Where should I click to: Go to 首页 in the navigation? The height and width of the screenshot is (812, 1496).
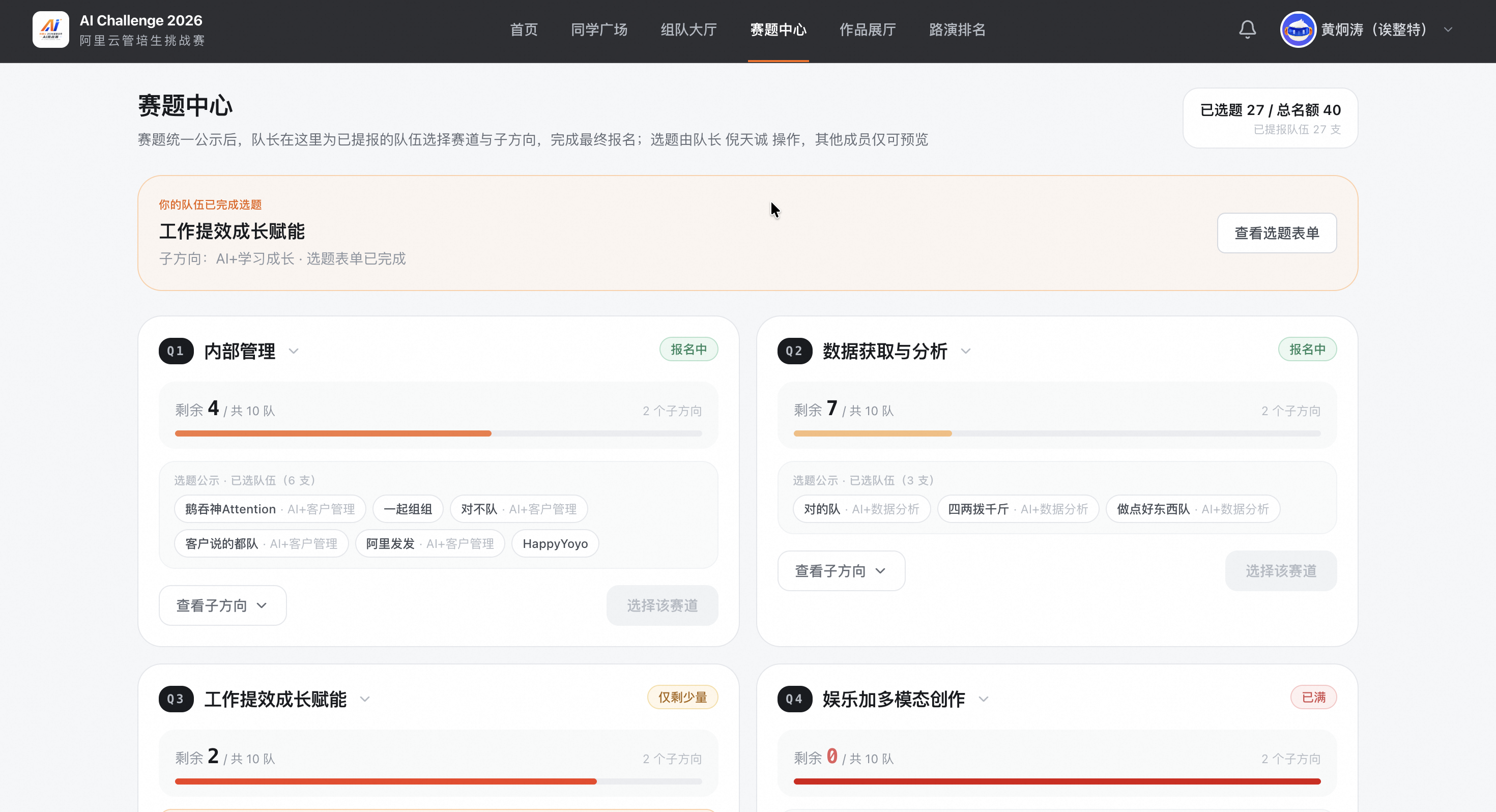point(524,30)
